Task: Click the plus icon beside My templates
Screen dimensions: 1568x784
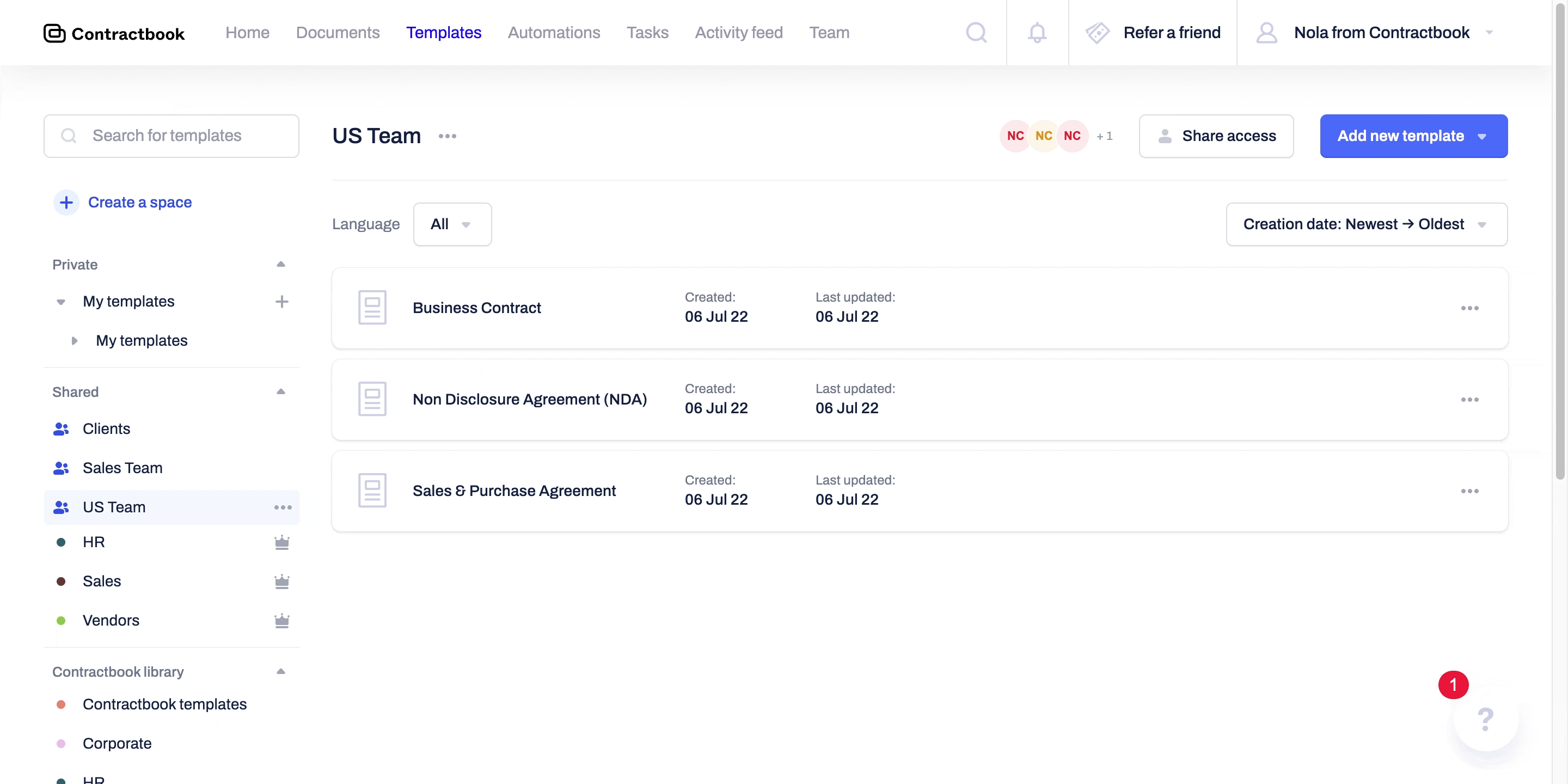Action: [282, 301]
